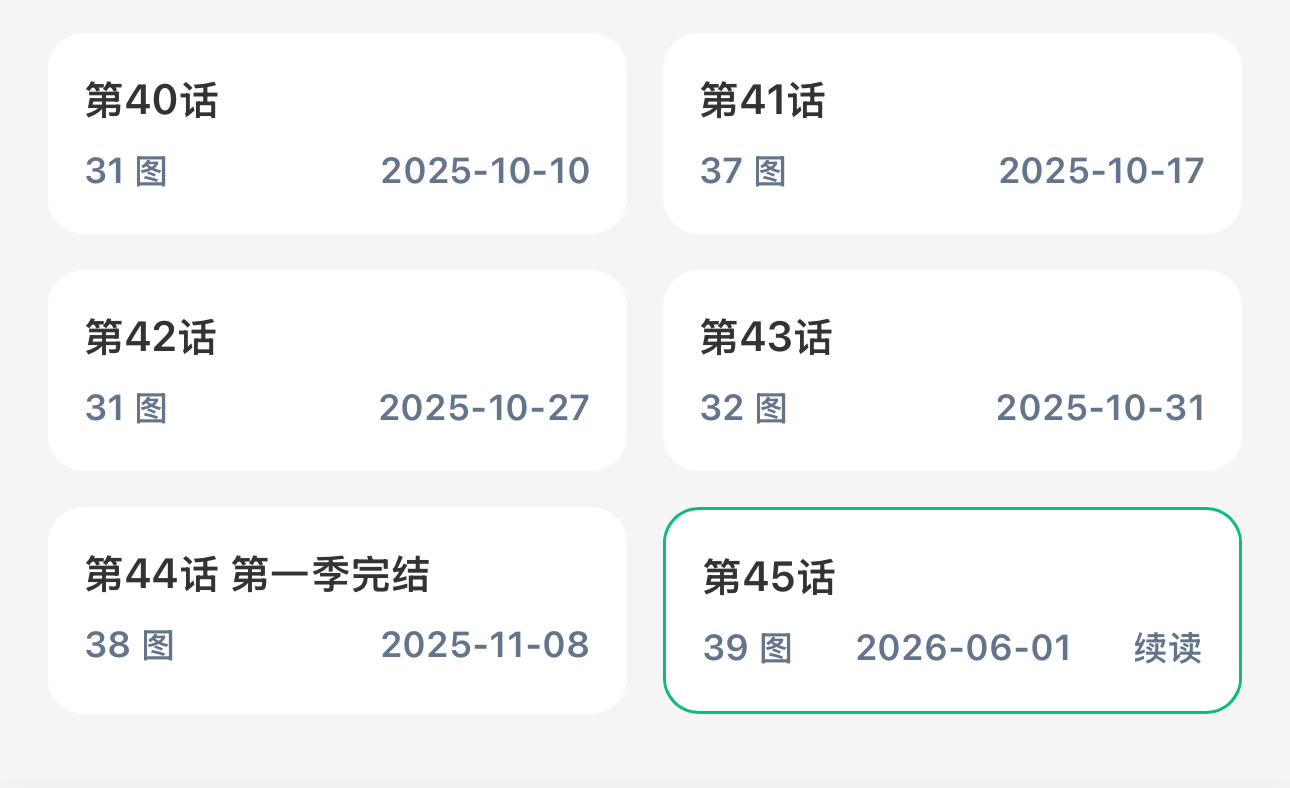The width and height of the screenshot is (1290, 788).
Task: Open chapter 第41话
Action: 952,133
